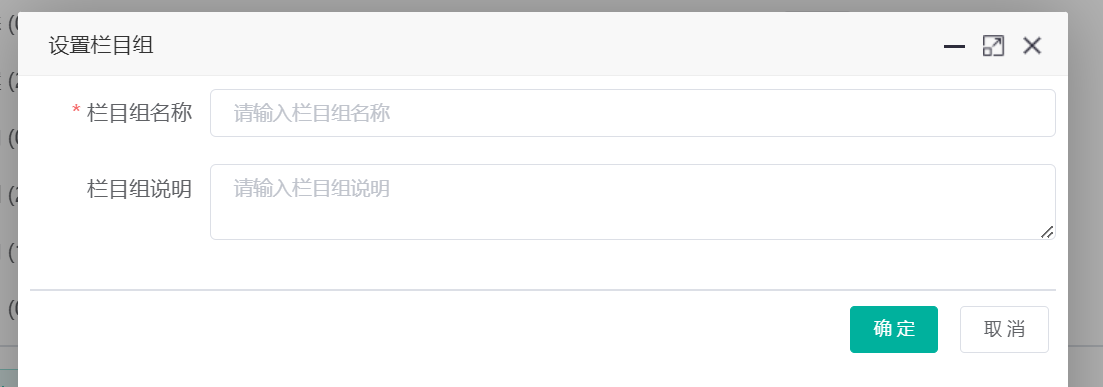Grab the textarea resize handle corner
The image size is (1103, 387).
[1047, 231]
